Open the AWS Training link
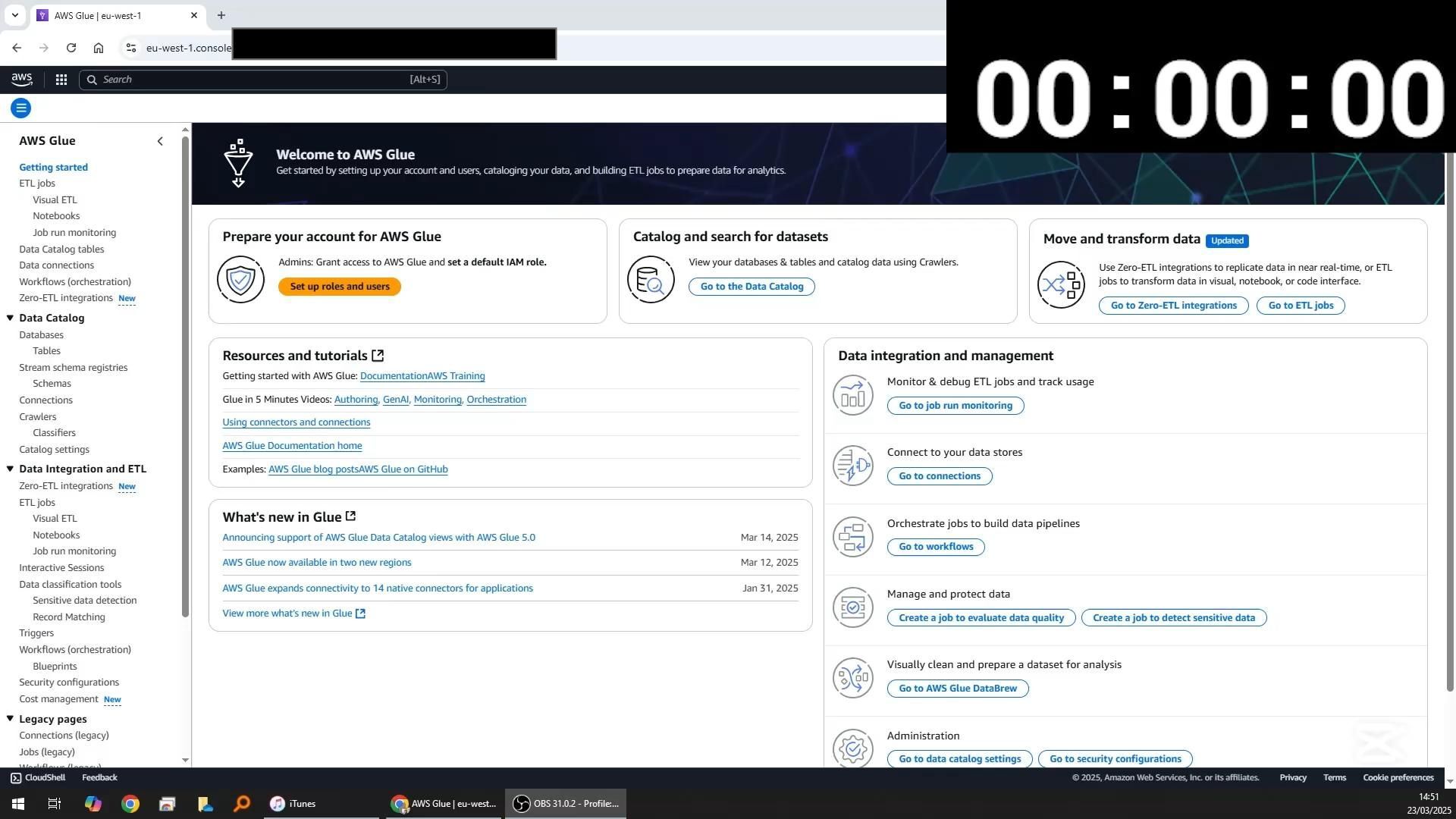 [456, 376]
